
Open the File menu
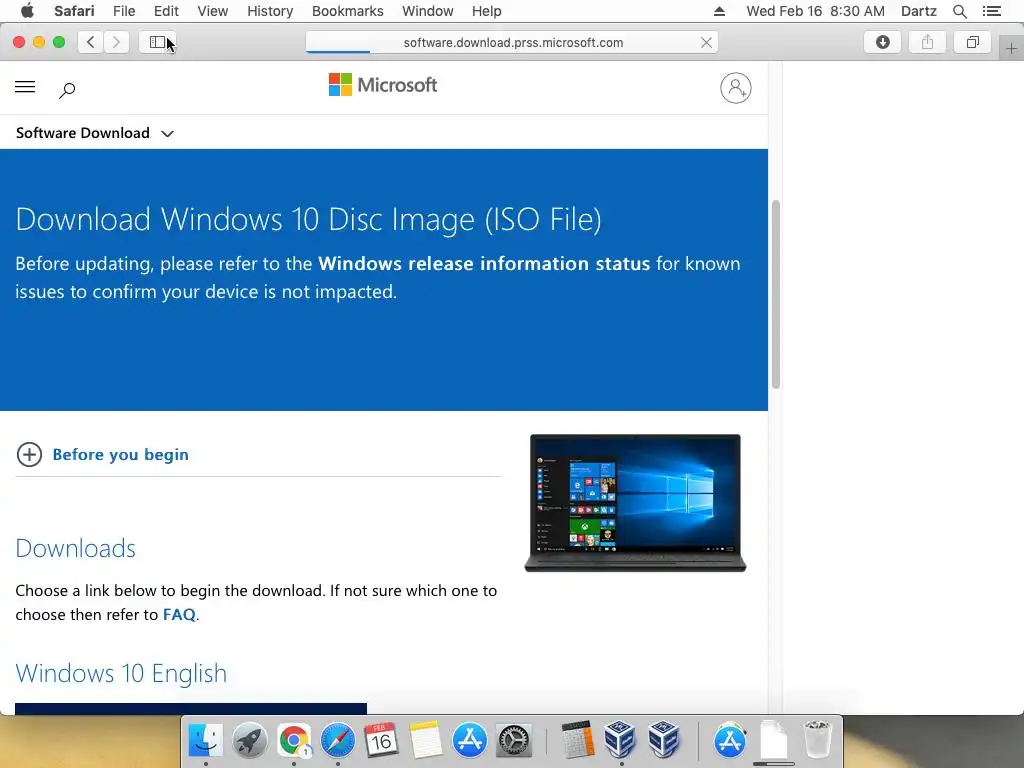coord(123,11)
